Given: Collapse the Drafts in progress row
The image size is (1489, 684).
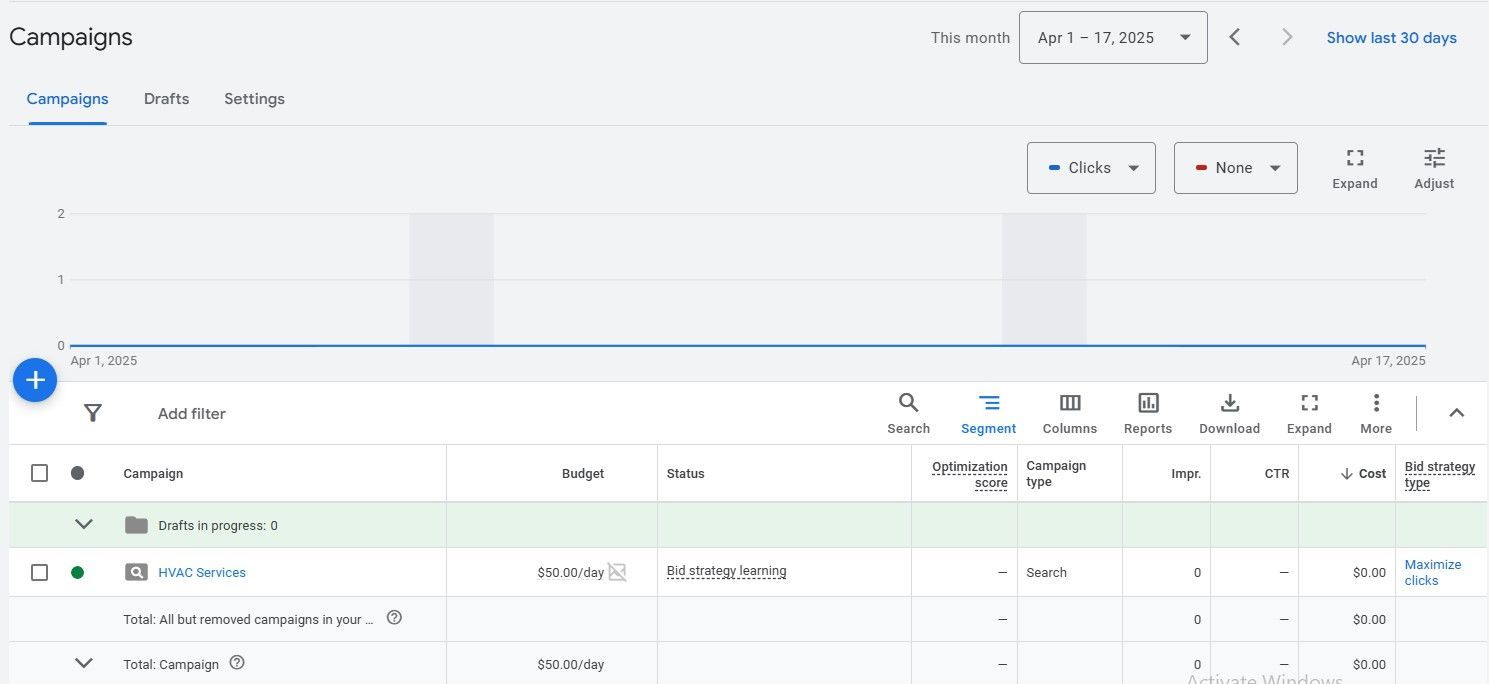Looking at the screenshot, I should point(84,524).
